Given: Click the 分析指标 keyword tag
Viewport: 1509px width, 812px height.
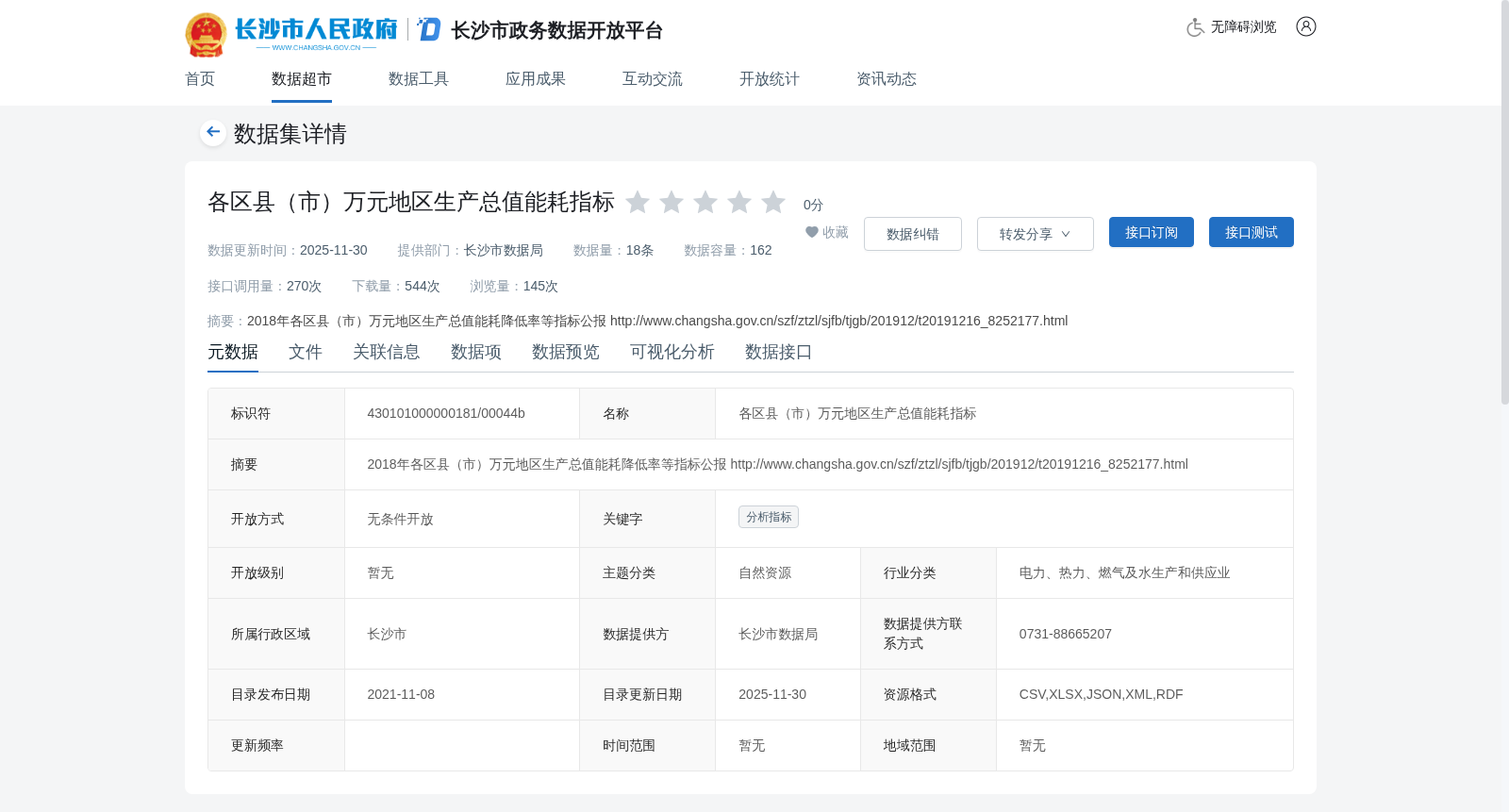Looking at the screenshot, I should 769,517.
